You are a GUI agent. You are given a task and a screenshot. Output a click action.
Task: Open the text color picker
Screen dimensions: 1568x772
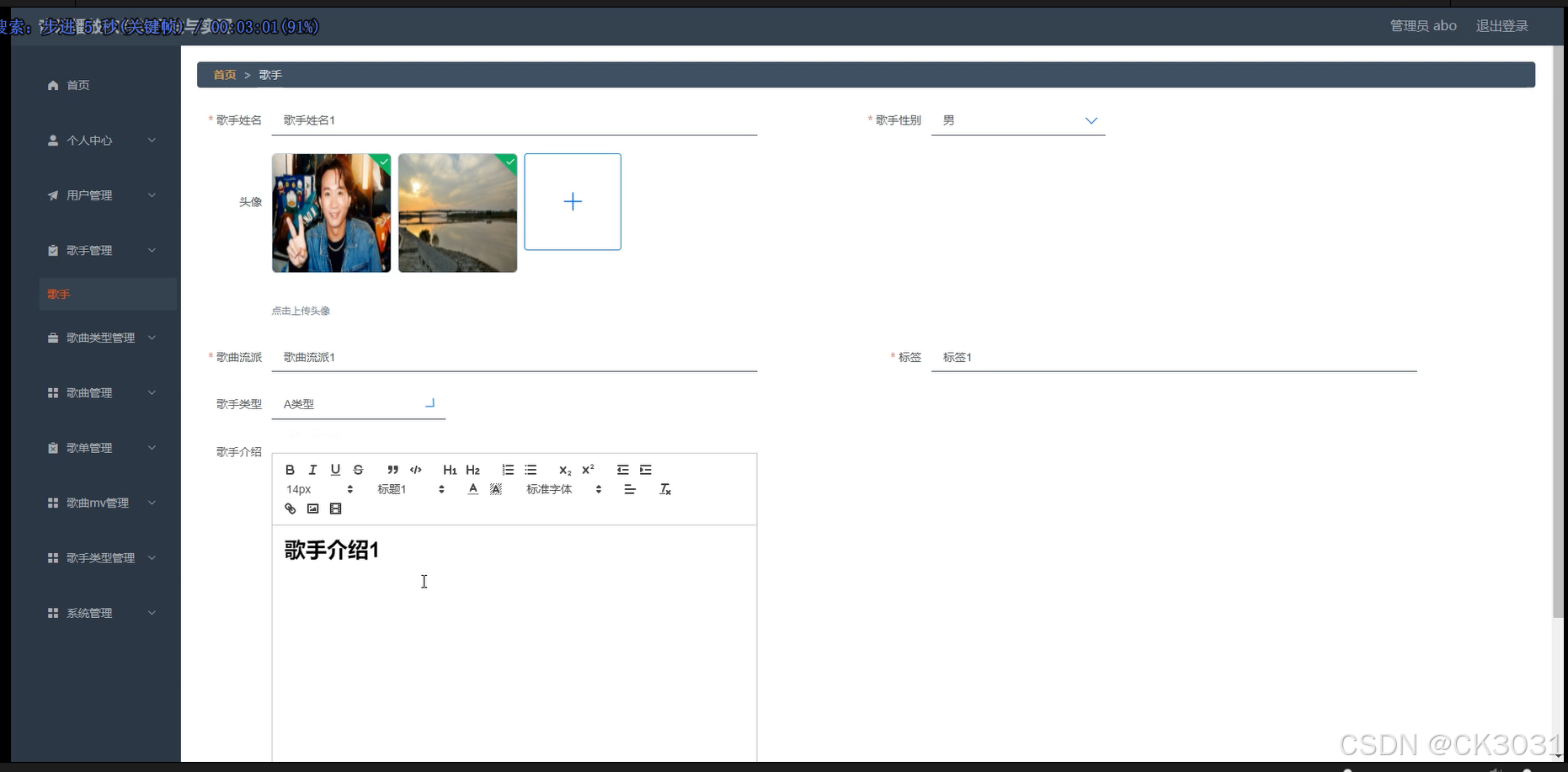(473, 489)
